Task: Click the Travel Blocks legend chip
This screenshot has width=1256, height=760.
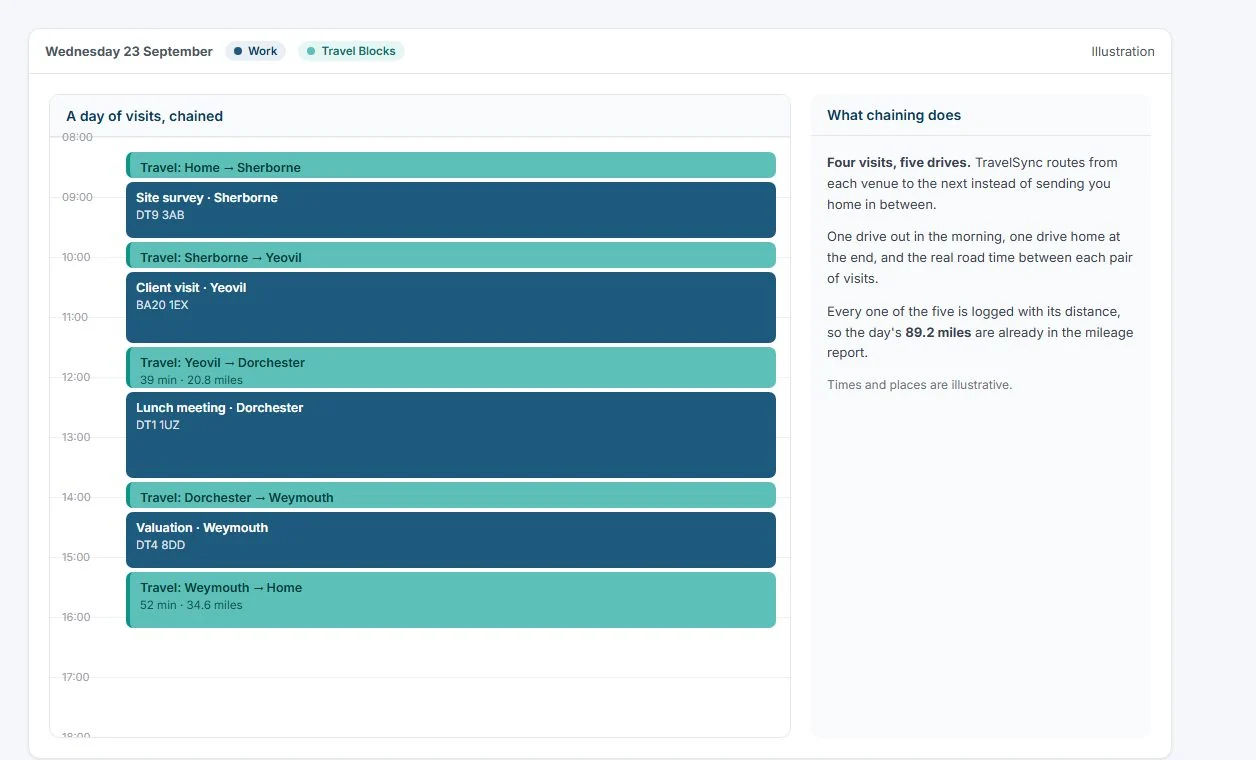Action: click(351, 51)
